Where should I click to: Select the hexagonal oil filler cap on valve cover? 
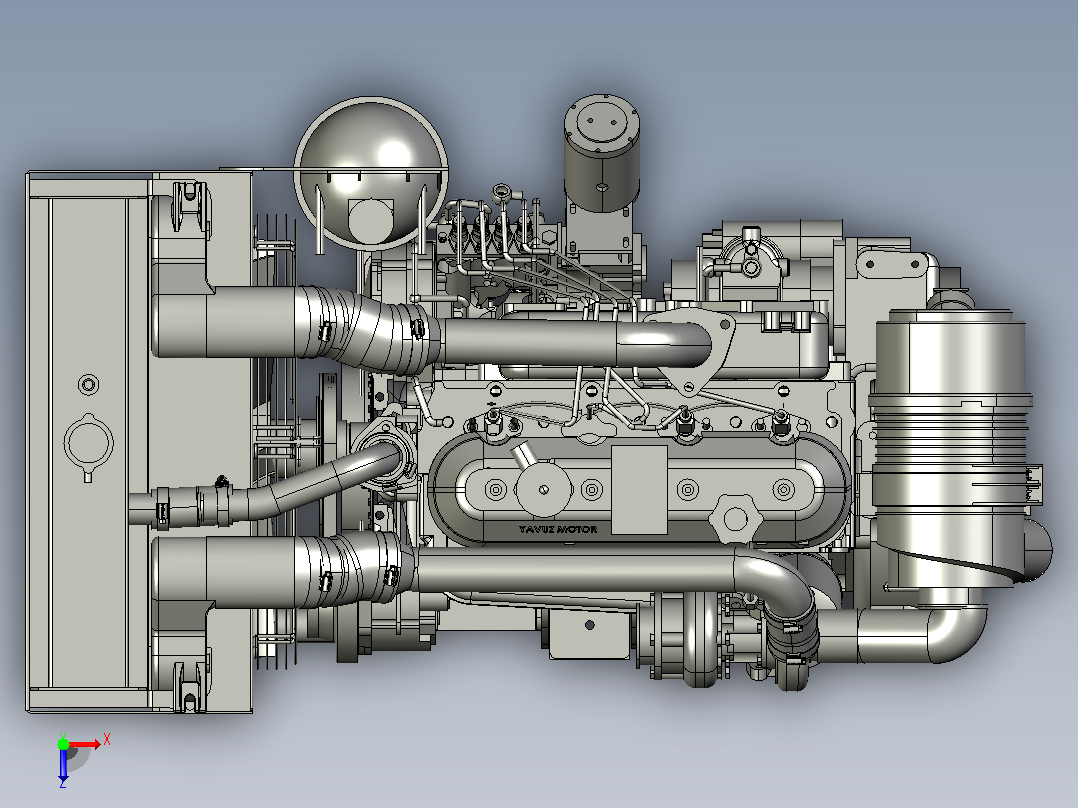point(734,518)
